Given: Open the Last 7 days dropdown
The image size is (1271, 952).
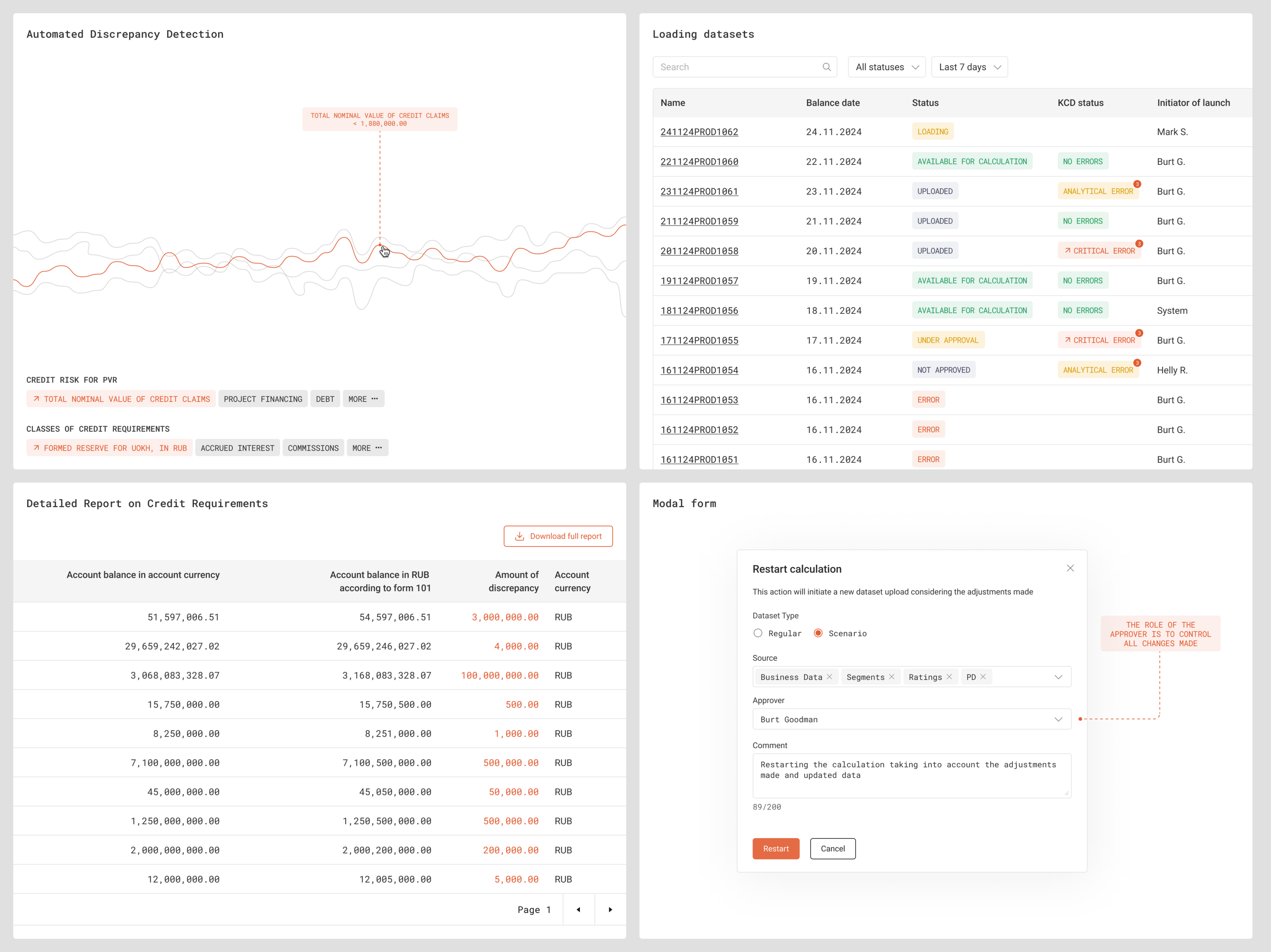Looking at the screenshot, I should [x=970, y=67].
